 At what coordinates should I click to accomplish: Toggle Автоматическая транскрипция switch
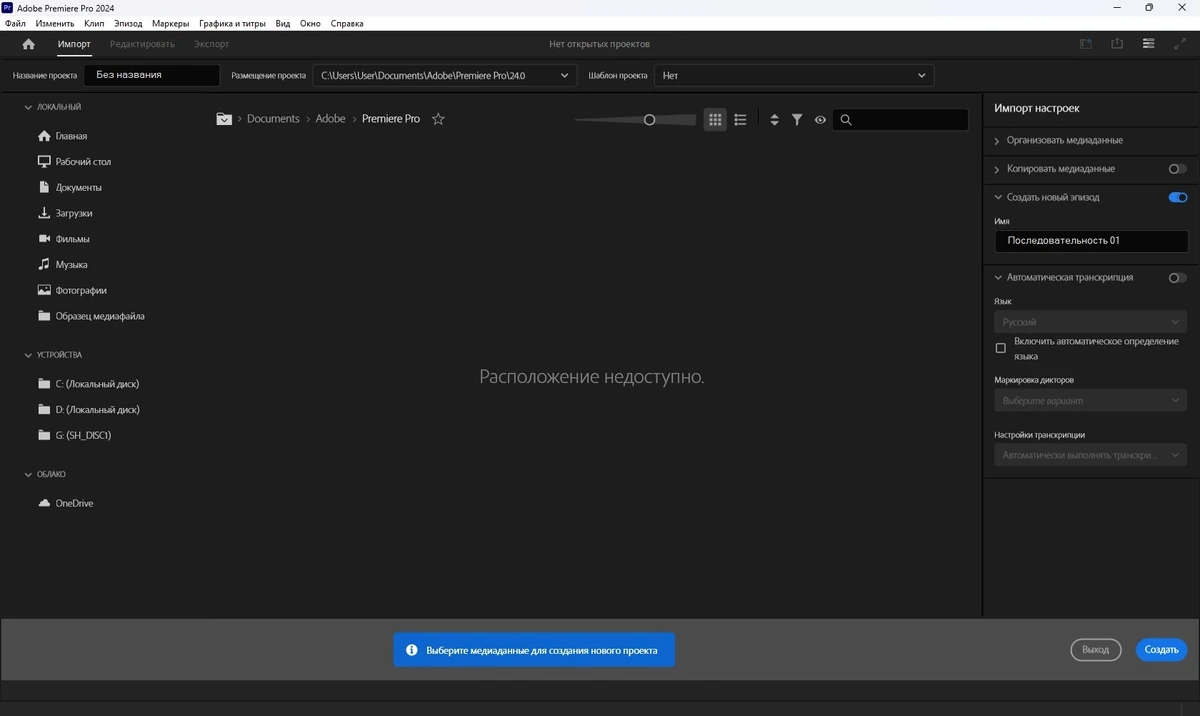pos(1178,278)
